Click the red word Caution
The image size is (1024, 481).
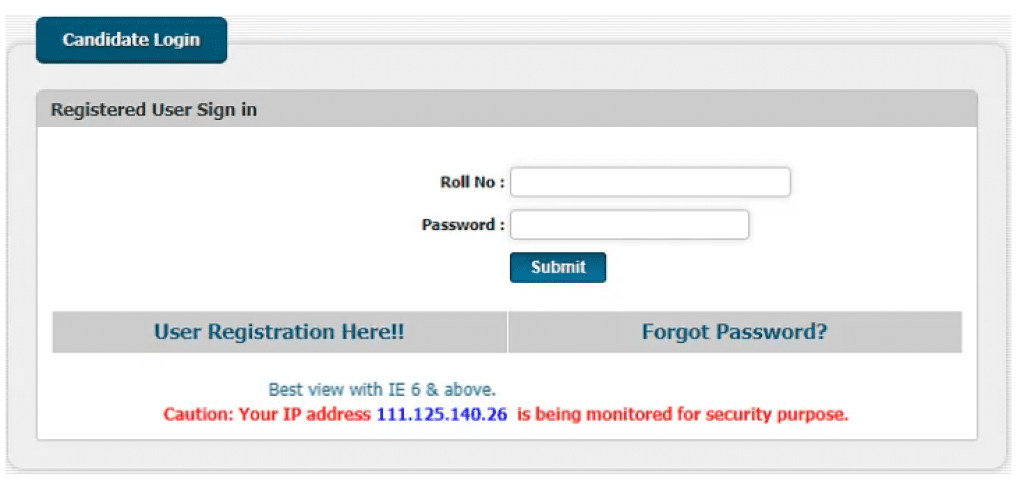pyautogui.click(x=198, y=414)
